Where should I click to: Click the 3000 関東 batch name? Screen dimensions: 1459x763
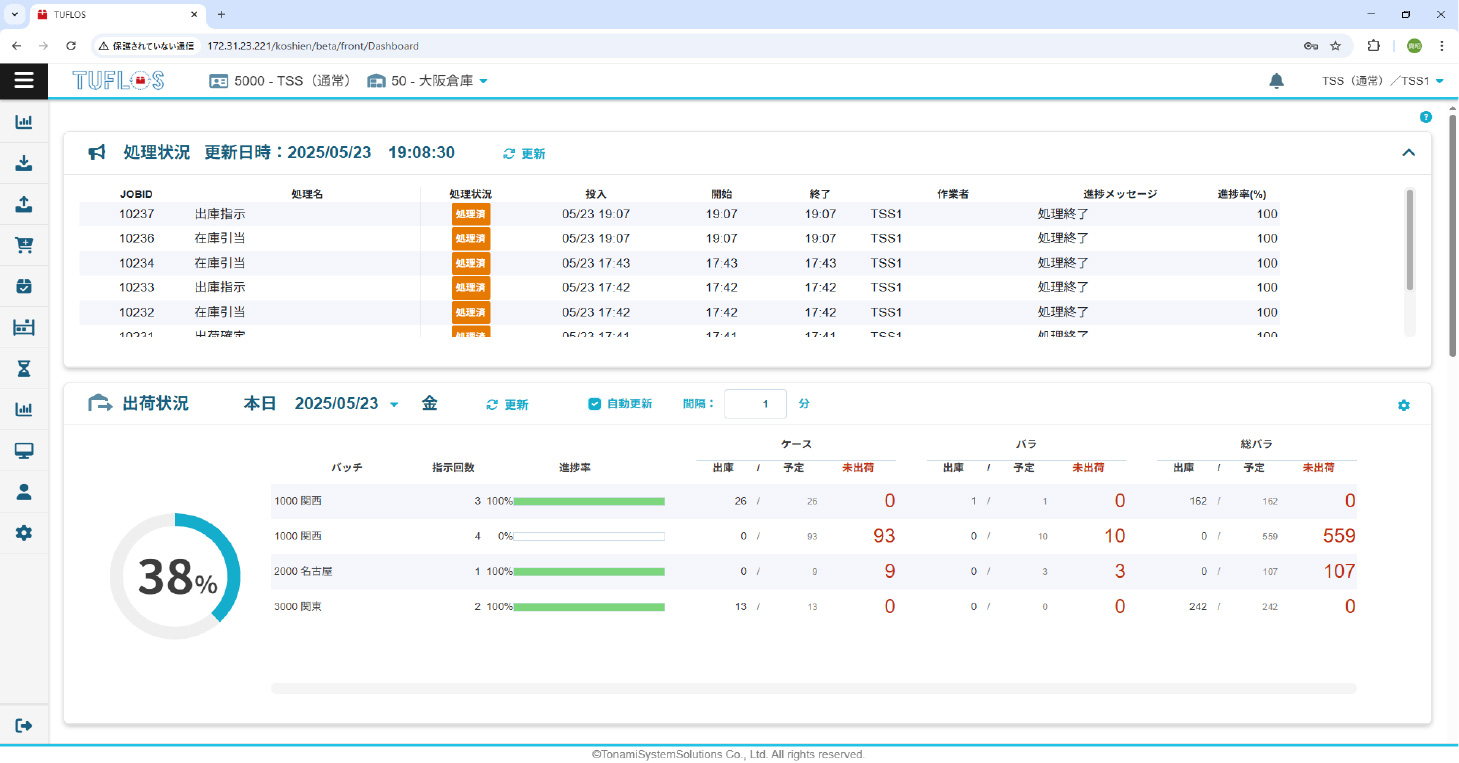(298, 607)
